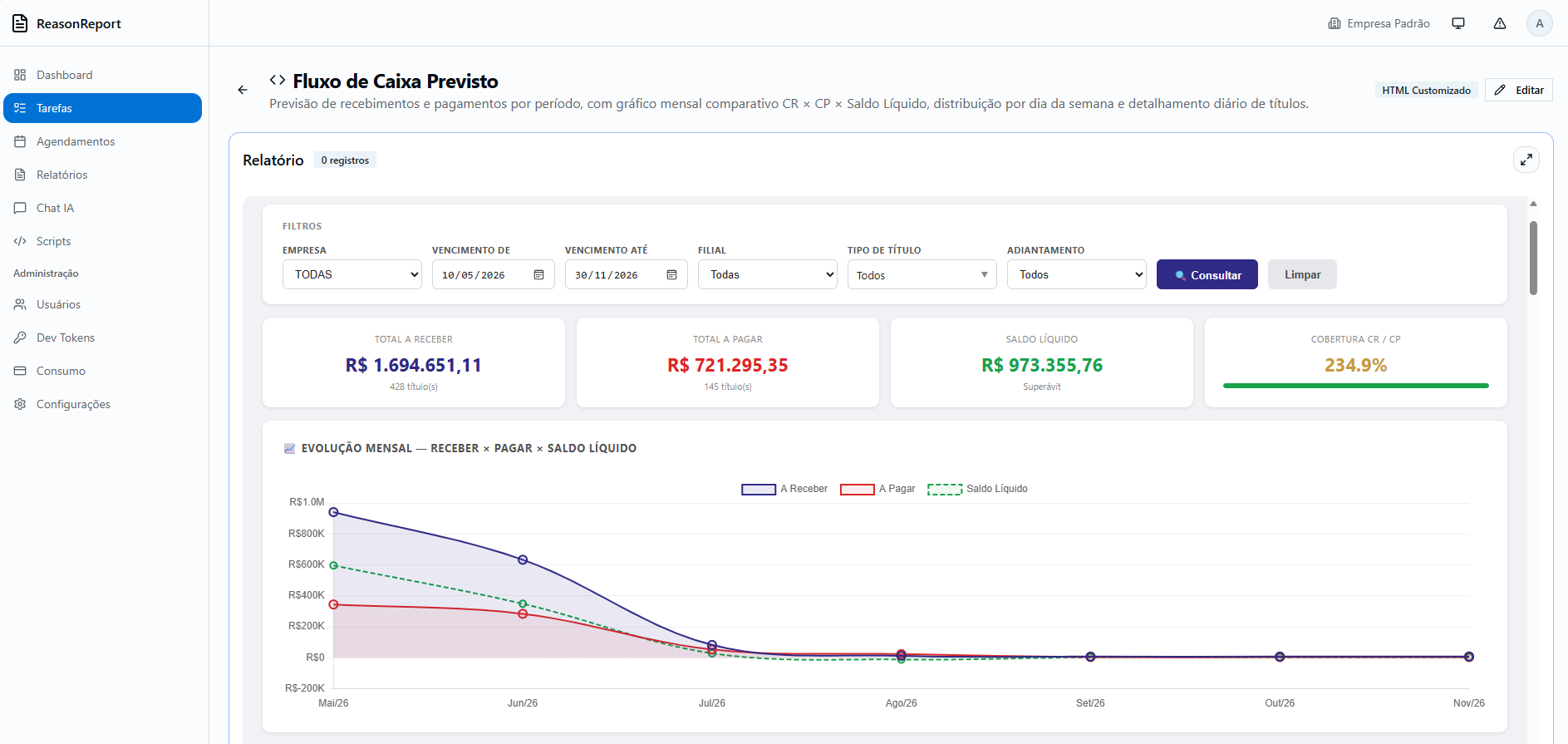Go to Agendamentos menu item
Screen dimensions: 1568x744
102,141
